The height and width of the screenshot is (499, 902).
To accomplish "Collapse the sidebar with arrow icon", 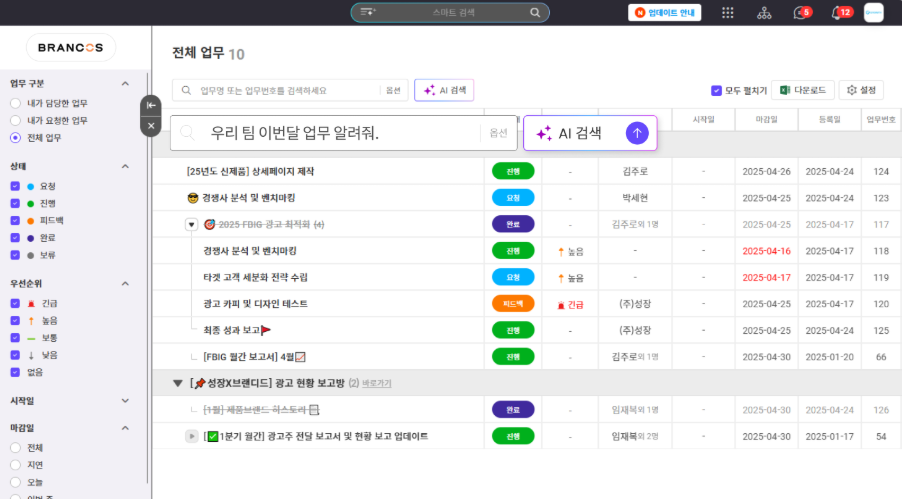I will click(151, 105).
